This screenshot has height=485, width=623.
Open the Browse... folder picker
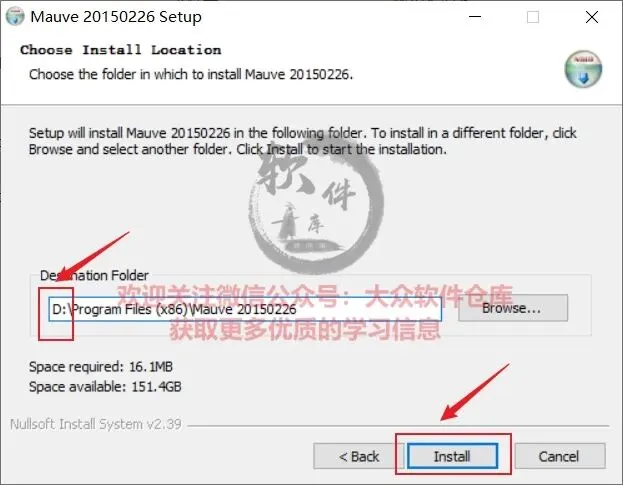coord(513,308)
